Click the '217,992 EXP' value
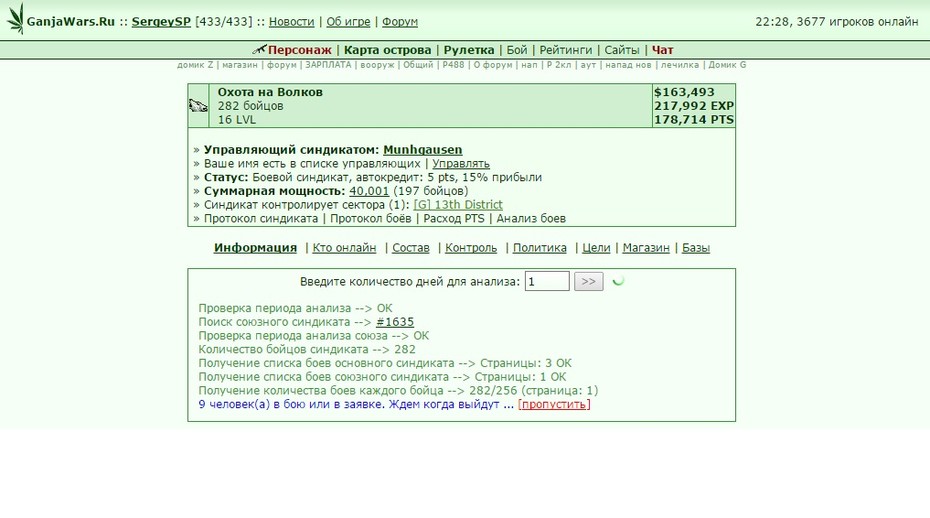Viewport: 930px width, 518px height. 694,106
